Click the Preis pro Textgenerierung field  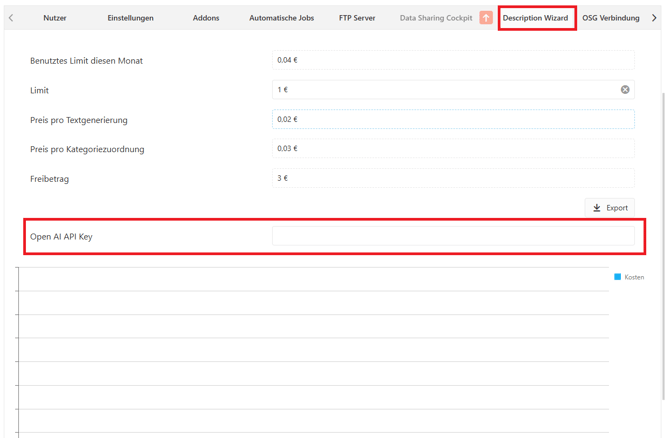452,119
